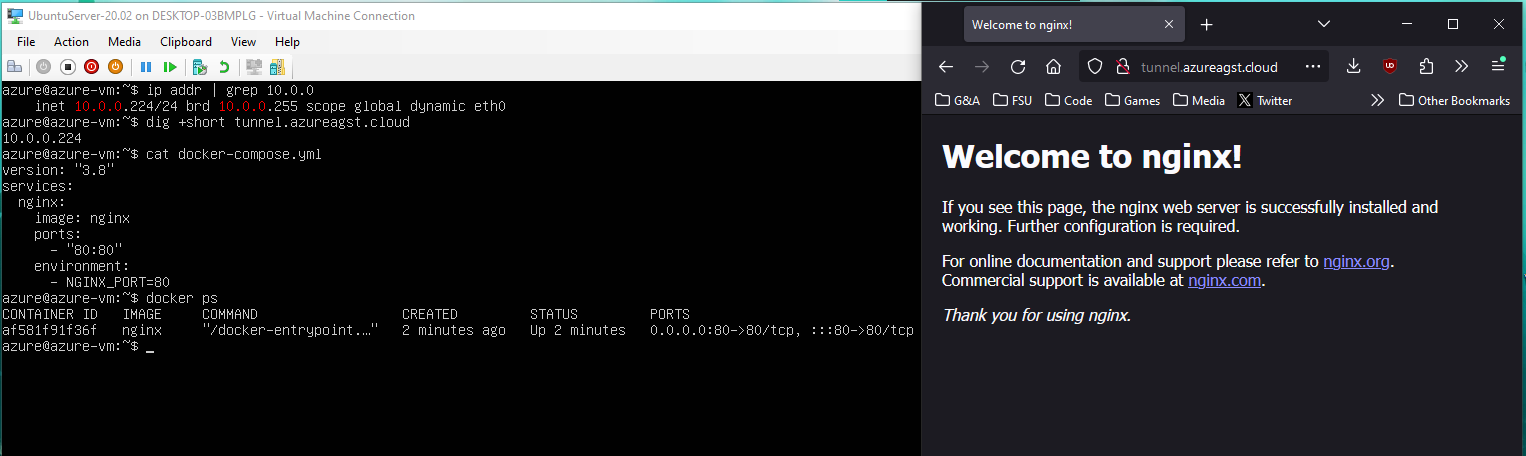Reload the nginx page
This screenshot has height=456, width=1526.
pyautogui.click(x=1018, y=67)
